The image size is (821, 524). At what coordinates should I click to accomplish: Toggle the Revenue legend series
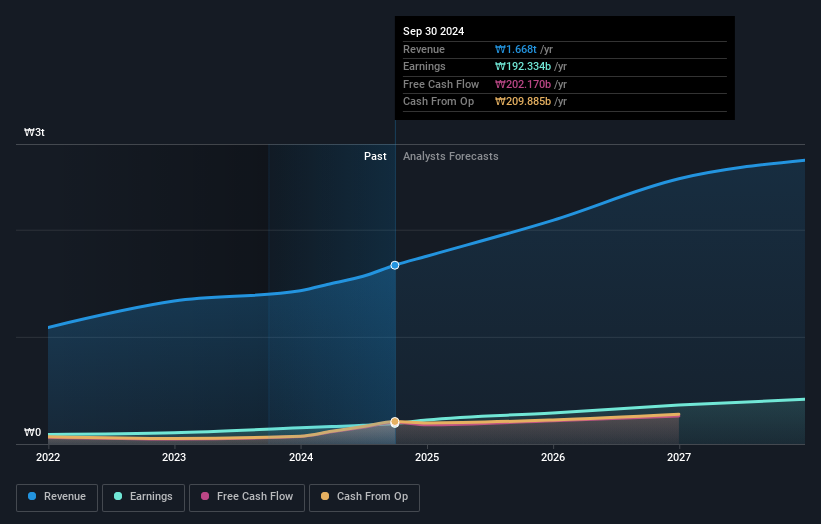57,497
